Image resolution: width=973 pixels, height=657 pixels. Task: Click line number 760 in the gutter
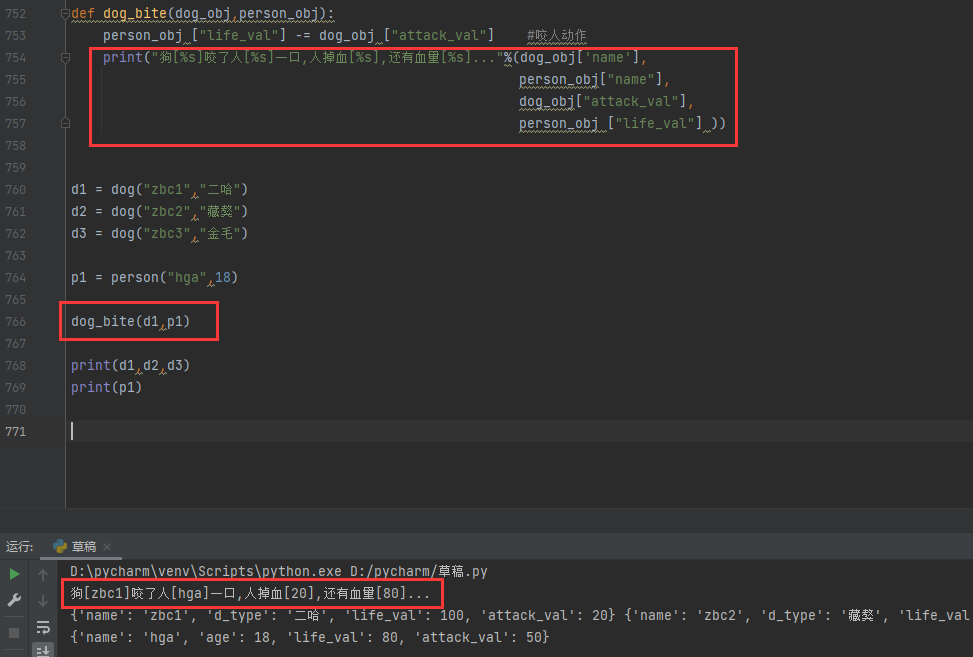point(16,190)
